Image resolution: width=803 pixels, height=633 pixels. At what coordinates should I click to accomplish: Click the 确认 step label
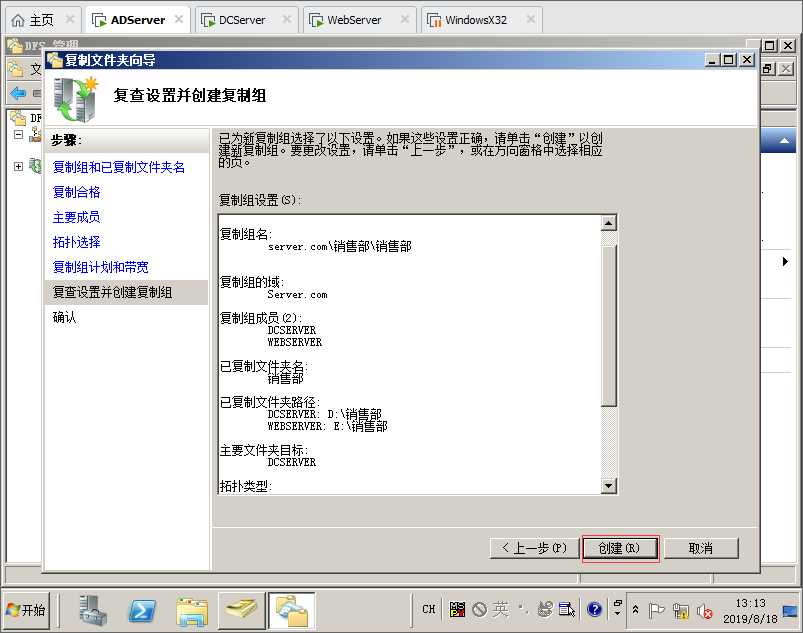pyautogui.click(x=65, y=318)
